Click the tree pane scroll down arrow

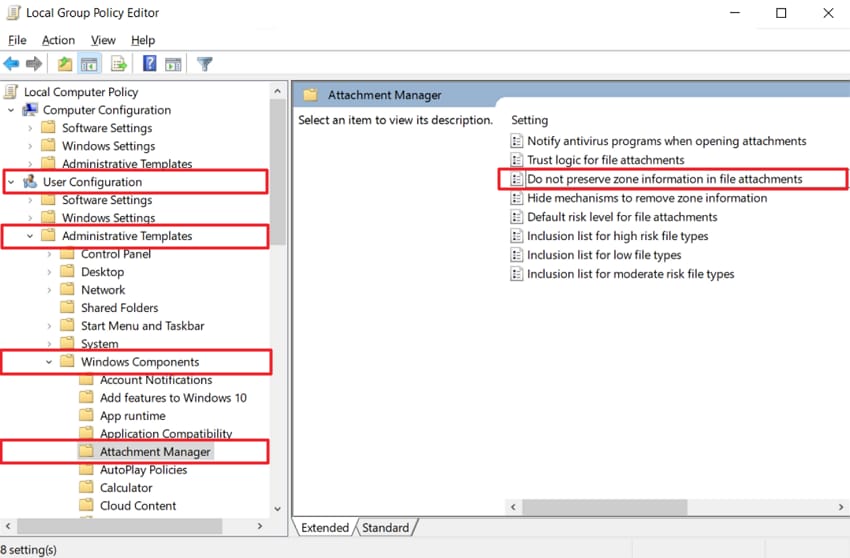point(278,509)
